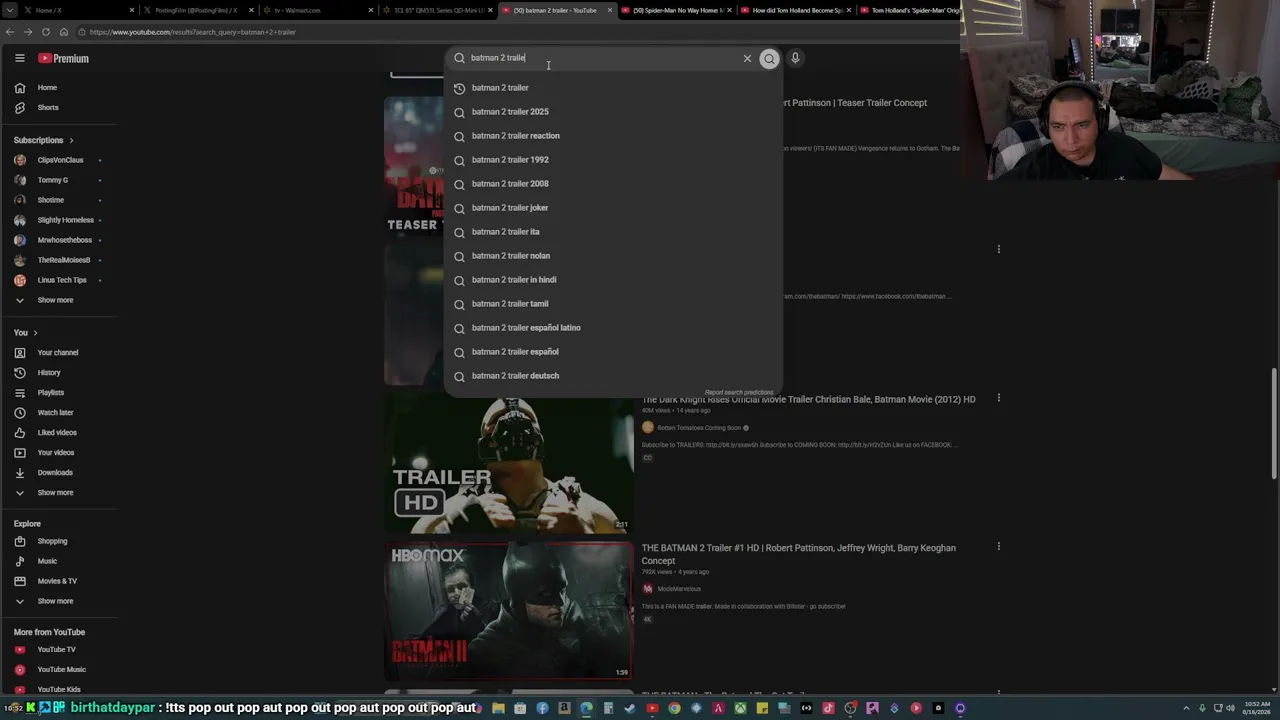Click the browser address bar URL
Viewport: 1280px width, 720px height.
point(192,32)
